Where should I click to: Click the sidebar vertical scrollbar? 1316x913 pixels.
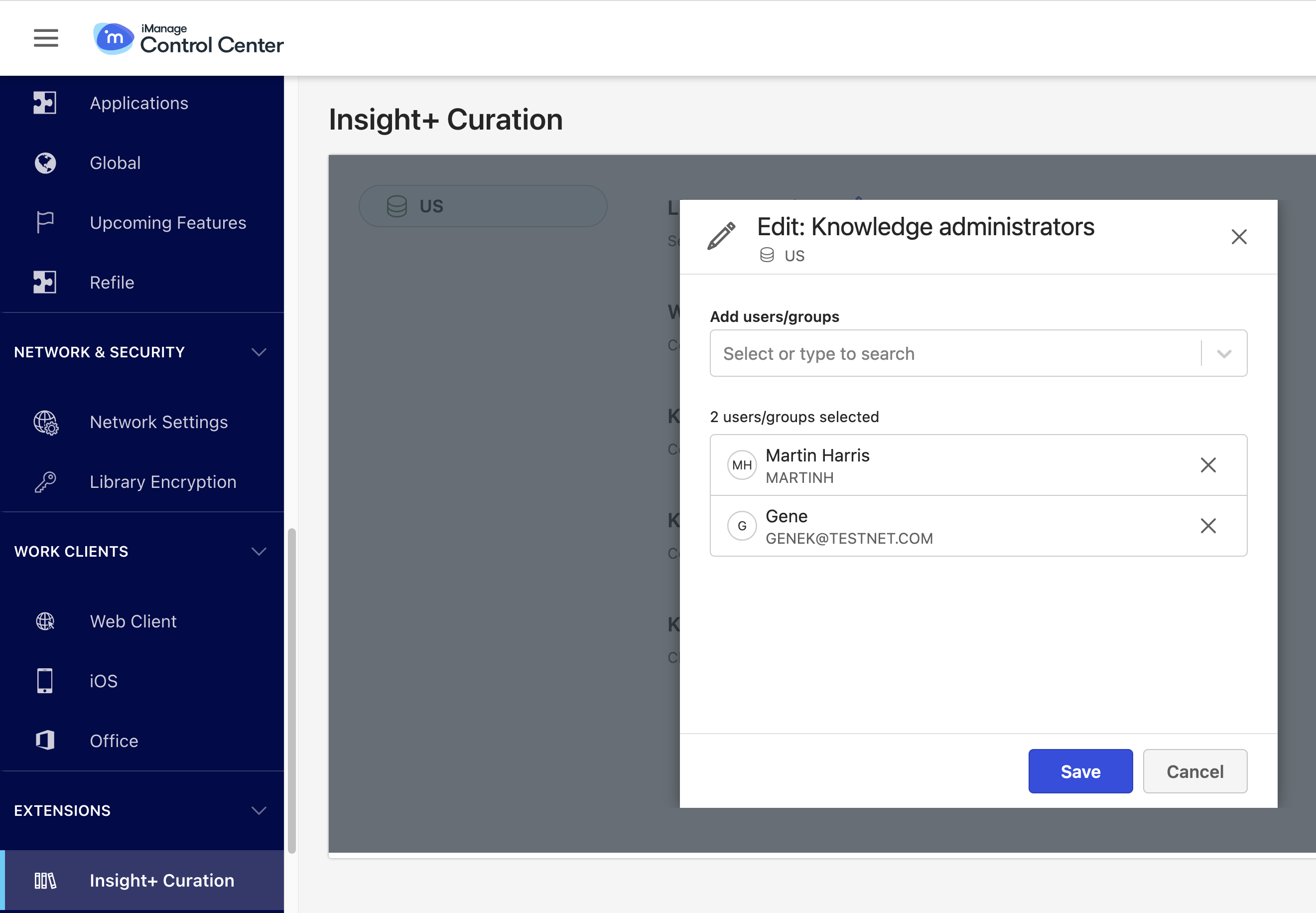pyautogui.click(x=291, y=689)
